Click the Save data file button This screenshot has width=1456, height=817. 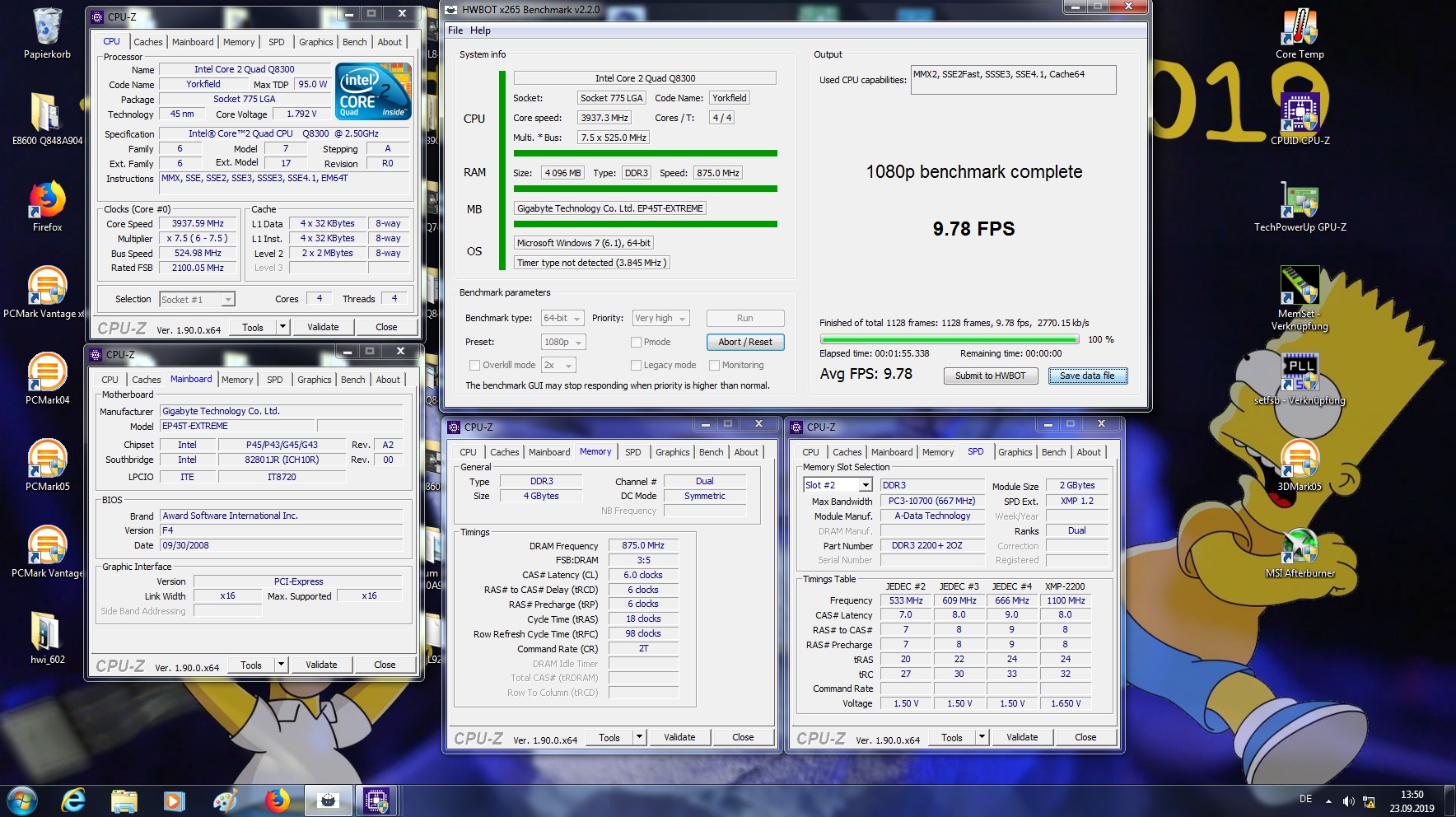point(1088,376)
